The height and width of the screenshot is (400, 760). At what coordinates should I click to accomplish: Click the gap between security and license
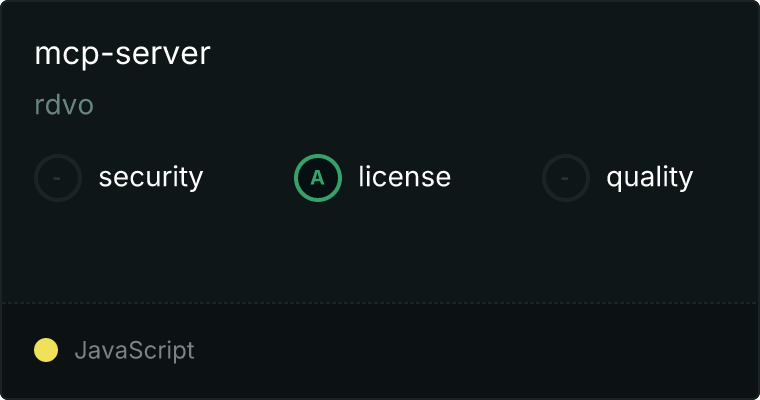coord(248,178)
